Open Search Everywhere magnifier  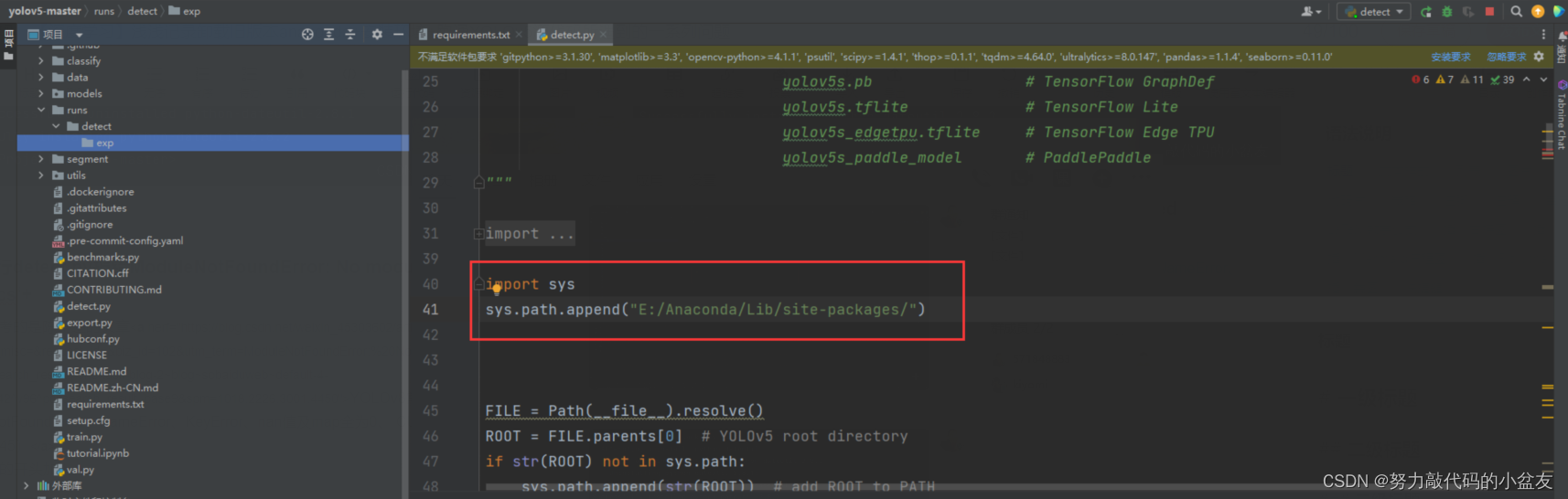(x=1517, y=12)
